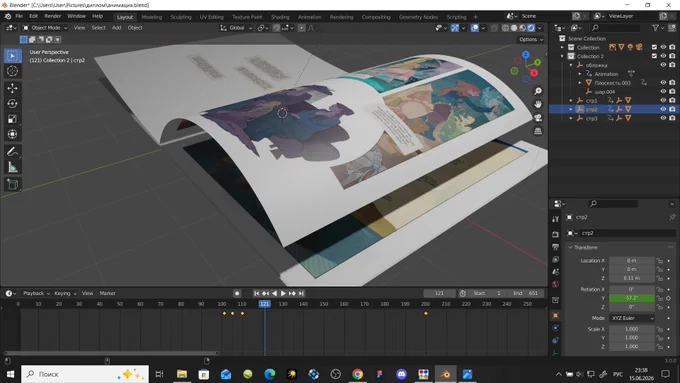Select the Measure tool
The image size is (680, 383).
(12, 167)
